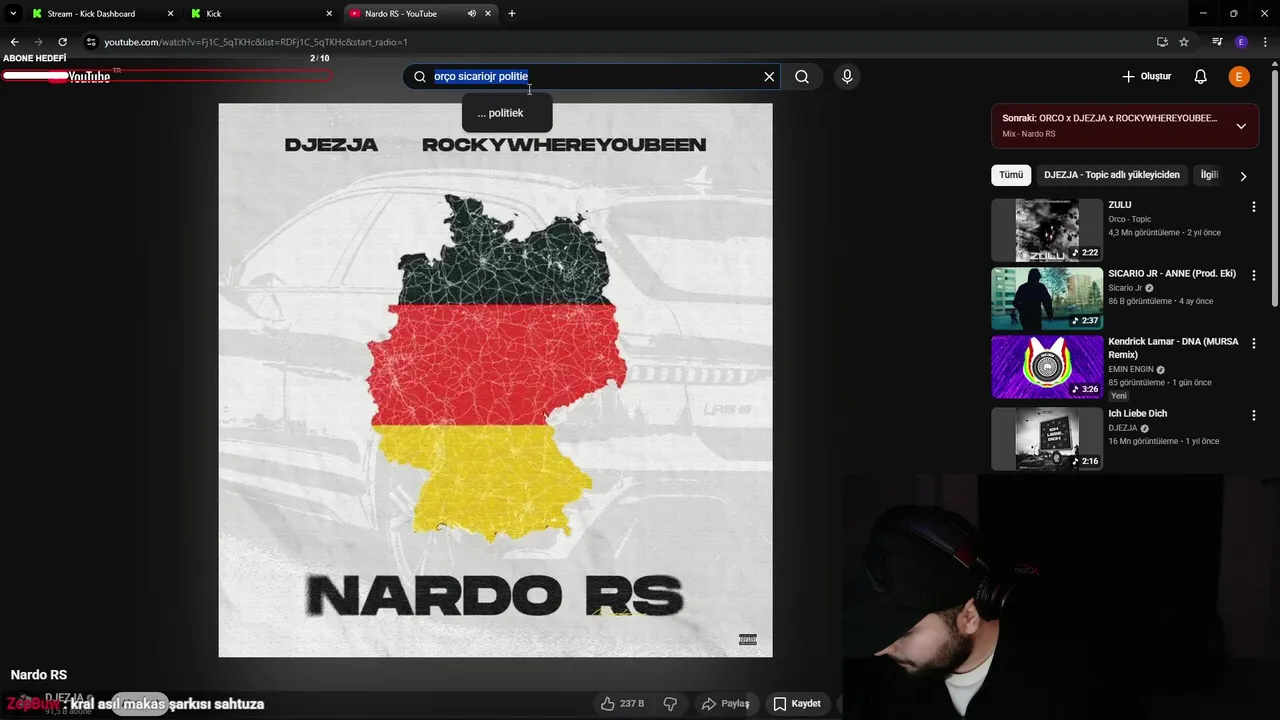
Task: Open the Chrome profile avatar
Action: [1241, 42]
